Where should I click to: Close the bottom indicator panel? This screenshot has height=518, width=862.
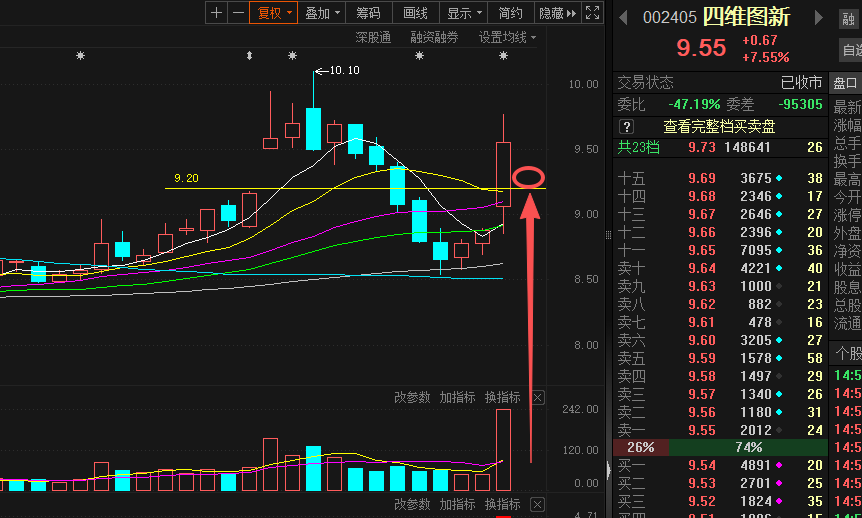pos(538,504)
